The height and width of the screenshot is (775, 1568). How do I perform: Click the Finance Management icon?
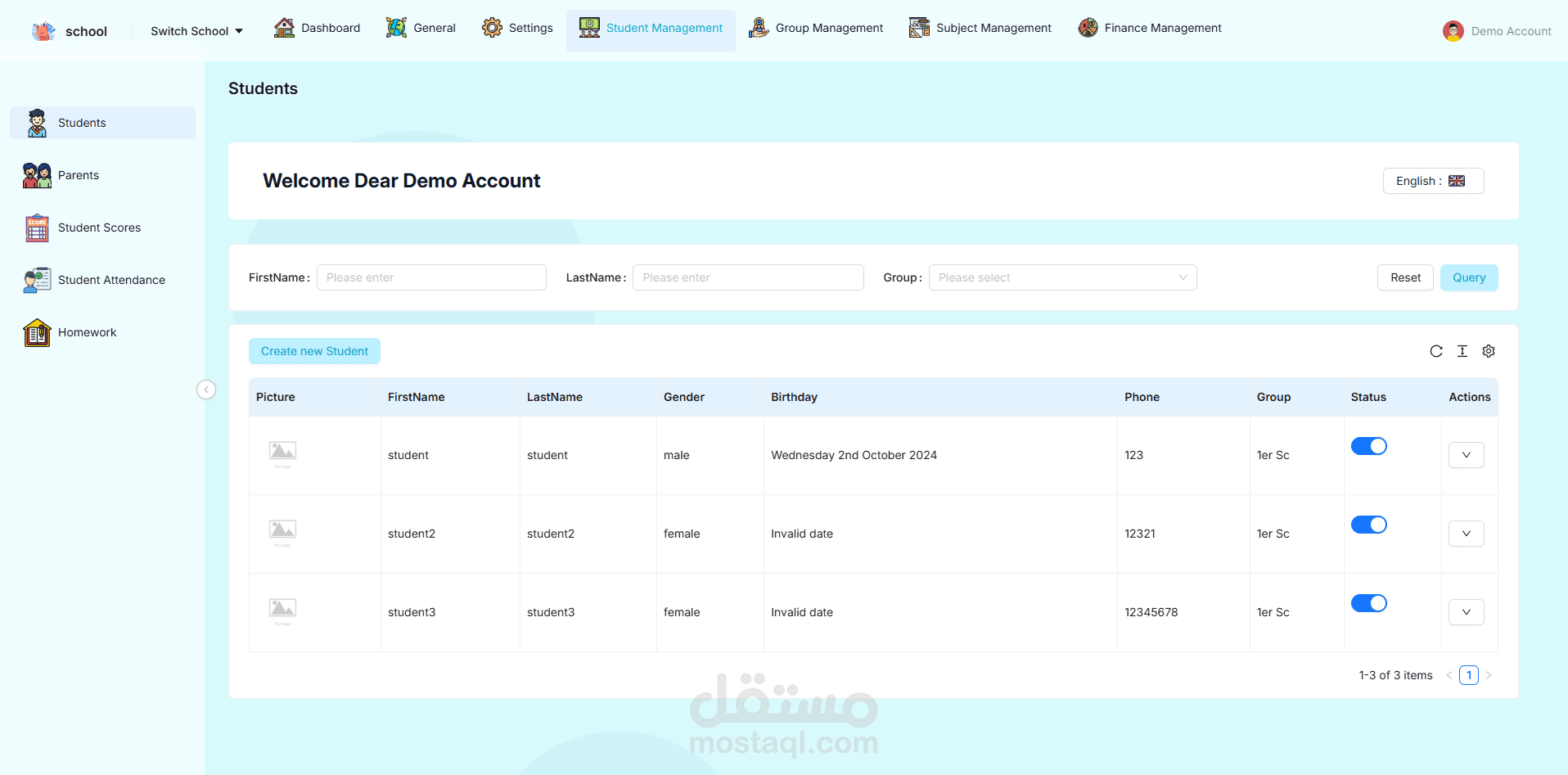click(x=1088, y=28)
